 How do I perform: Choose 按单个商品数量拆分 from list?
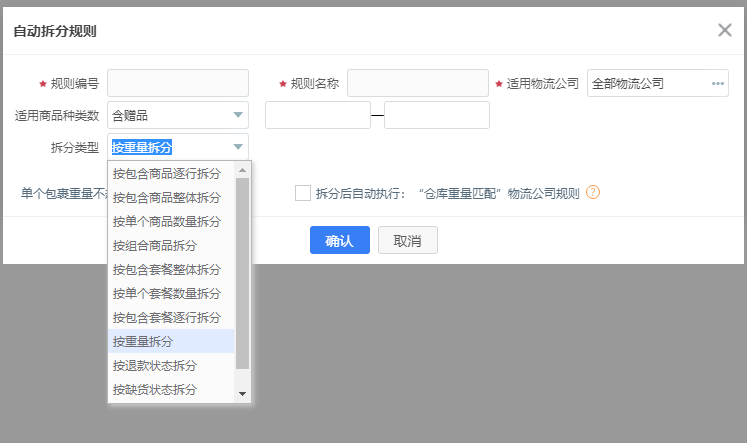(x=171, y=222)
